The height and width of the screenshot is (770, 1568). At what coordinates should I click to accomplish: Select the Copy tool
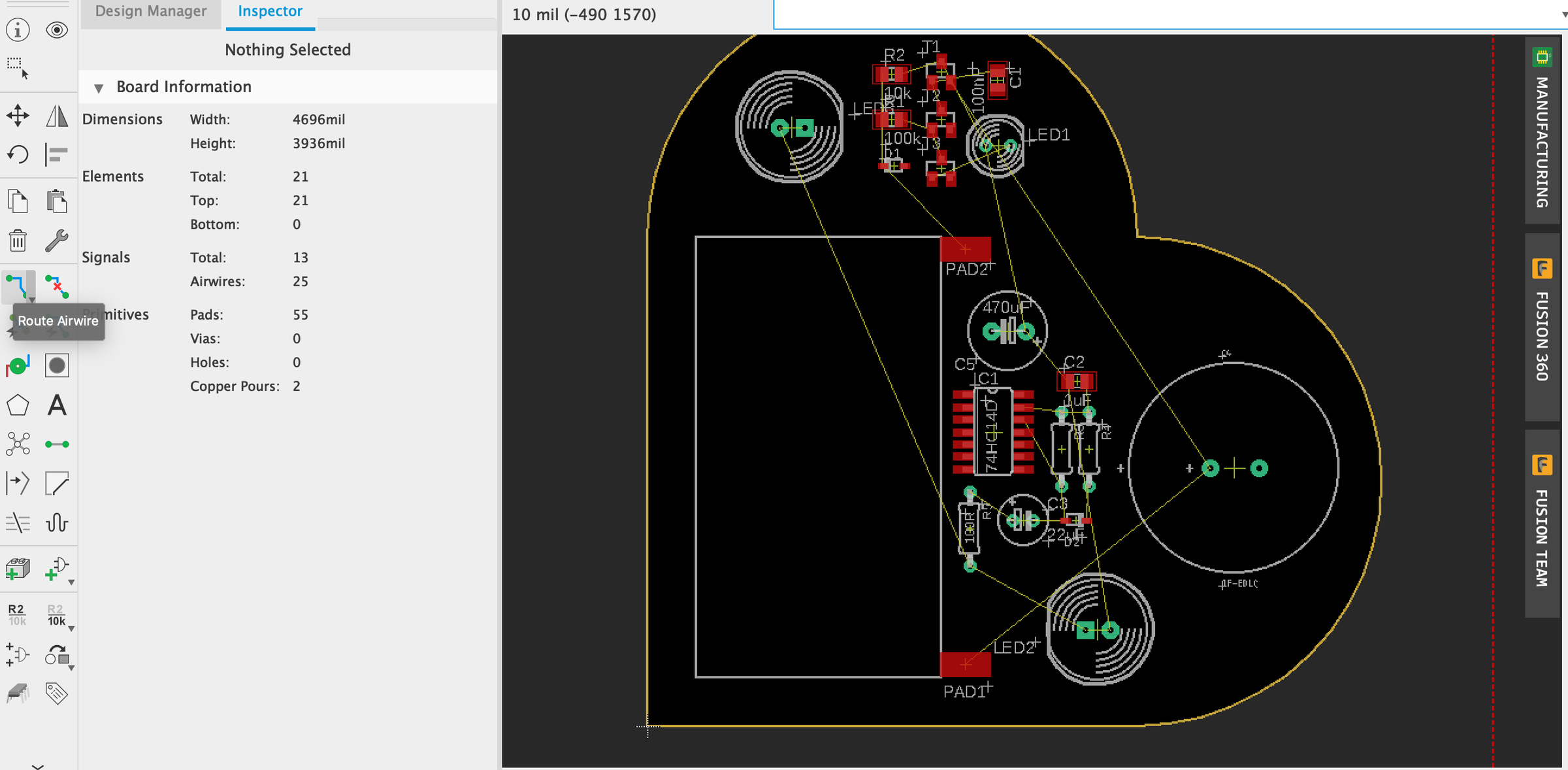(18, 201)
